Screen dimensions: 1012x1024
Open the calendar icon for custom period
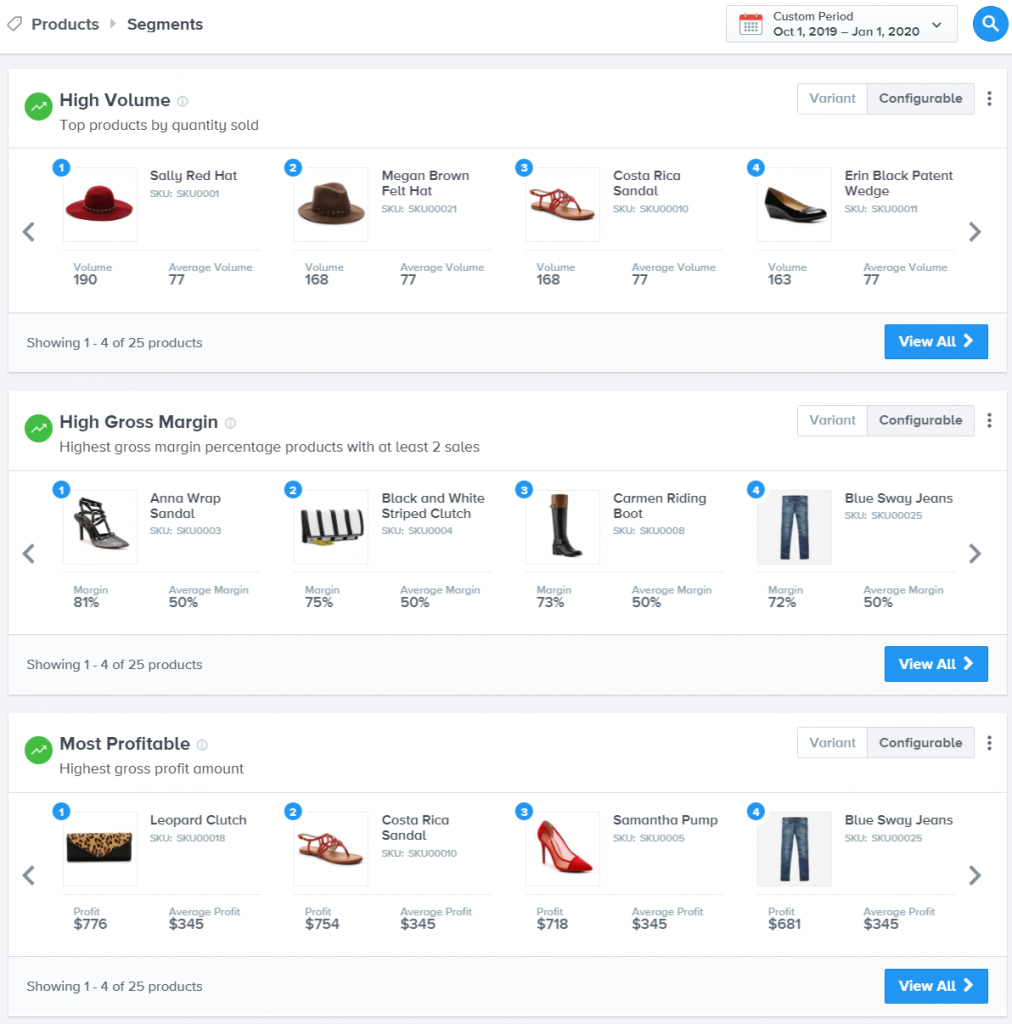tap(750, 24)
